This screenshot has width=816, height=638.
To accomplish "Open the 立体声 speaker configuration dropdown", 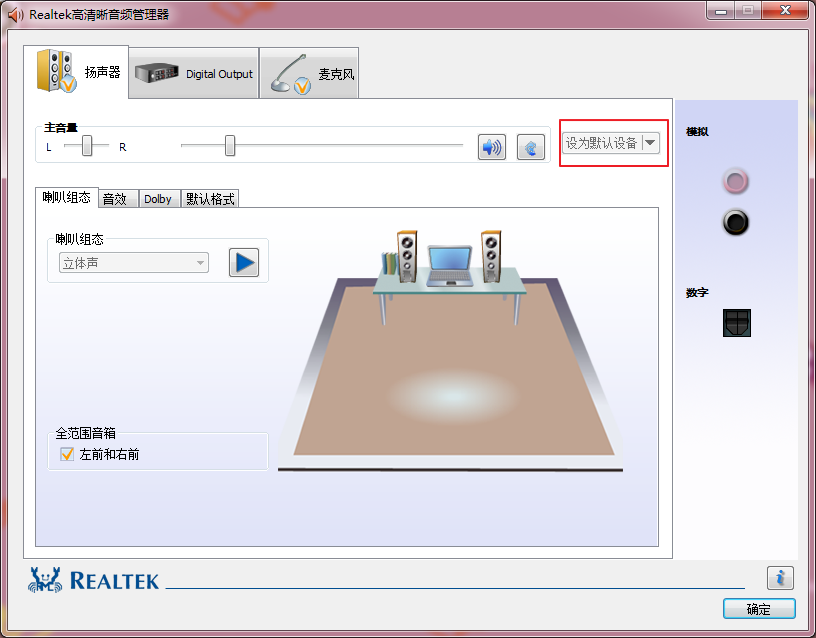I will click(x=134, y=263).
